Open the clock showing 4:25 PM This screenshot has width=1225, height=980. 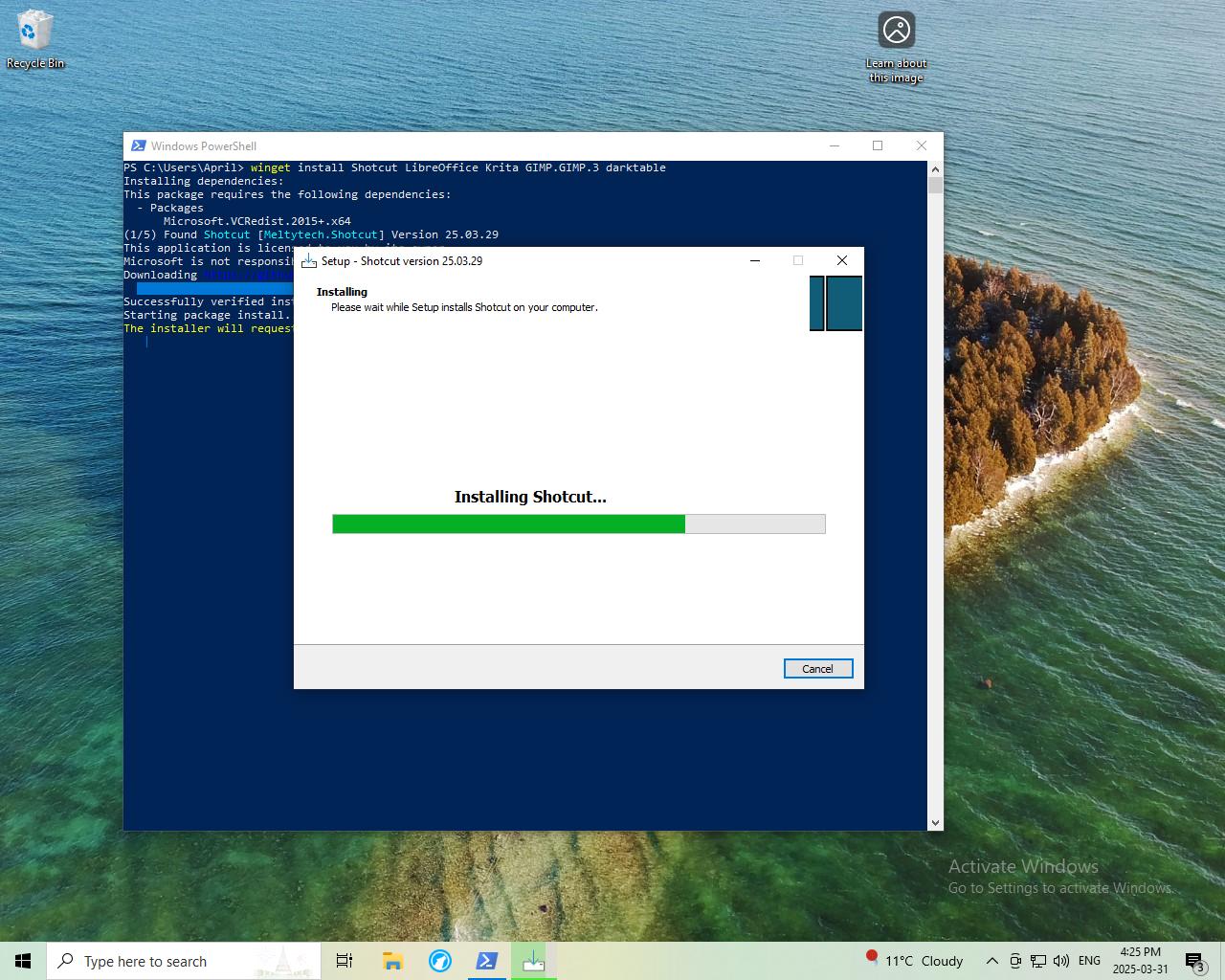point(1140,961)
